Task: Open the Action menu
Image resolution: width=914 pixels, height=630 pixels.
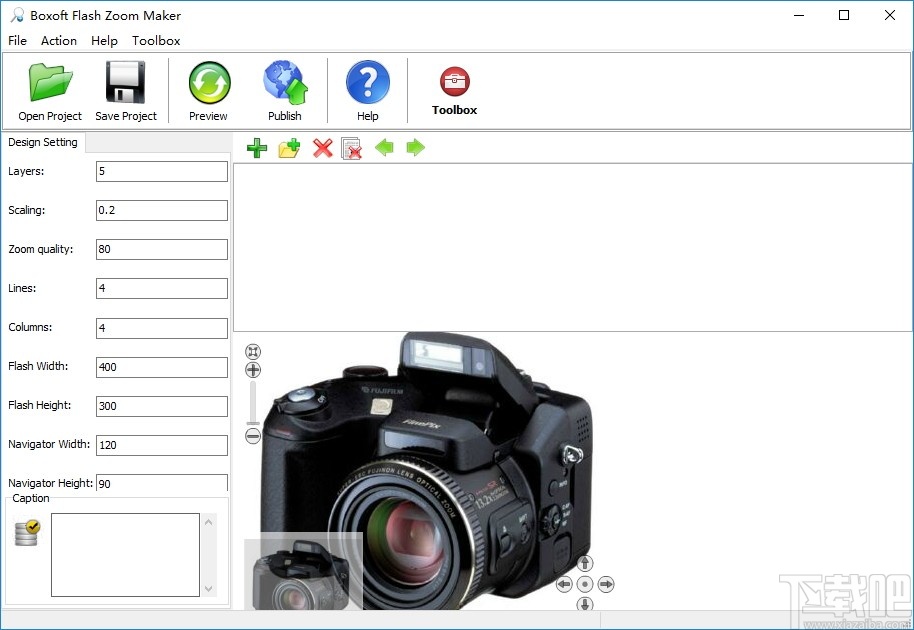Action: pyautogui.click(x=58, y=40)
